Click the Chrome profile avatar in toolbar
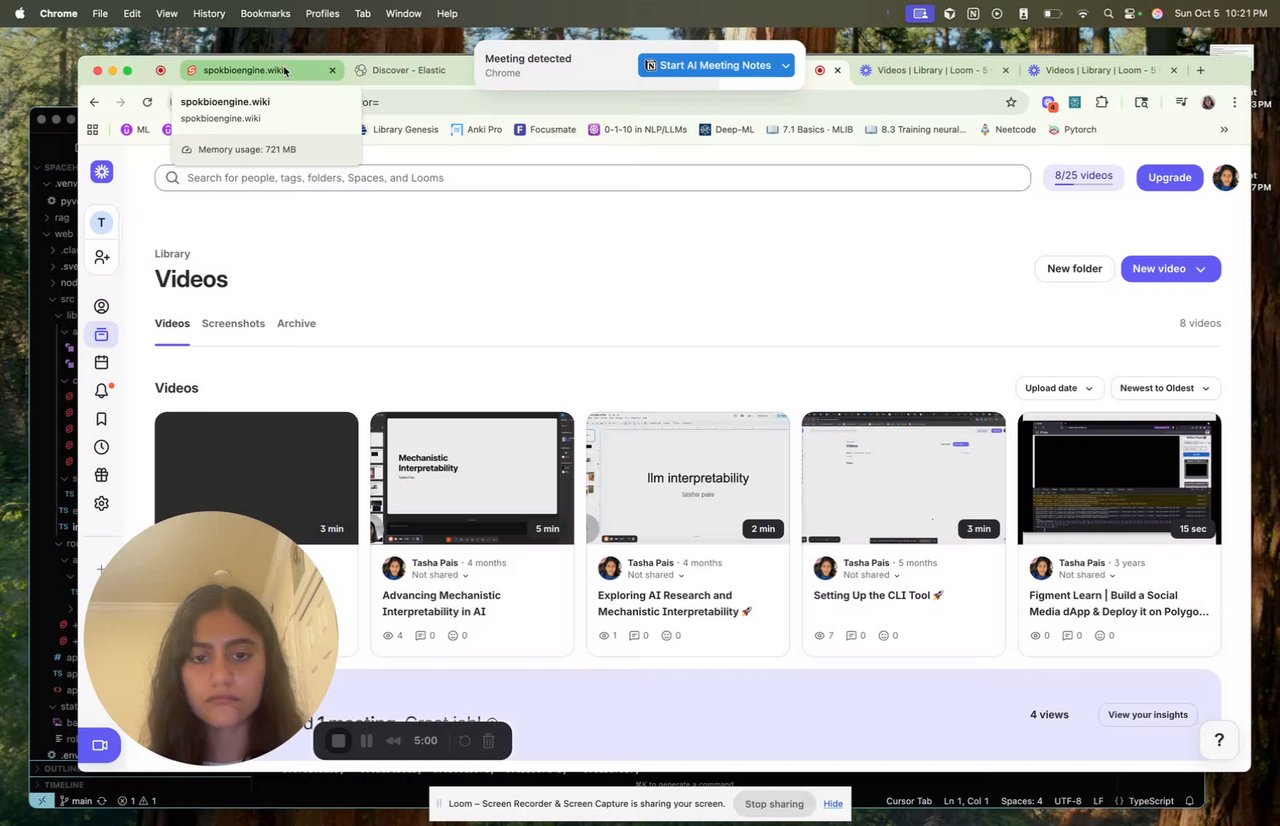This screenshot has height=826, width=1280. [x=1208, y=102]
